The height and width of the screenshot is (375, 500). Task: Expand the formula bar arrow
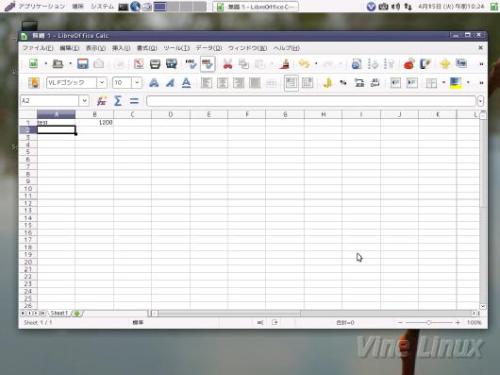480,101
